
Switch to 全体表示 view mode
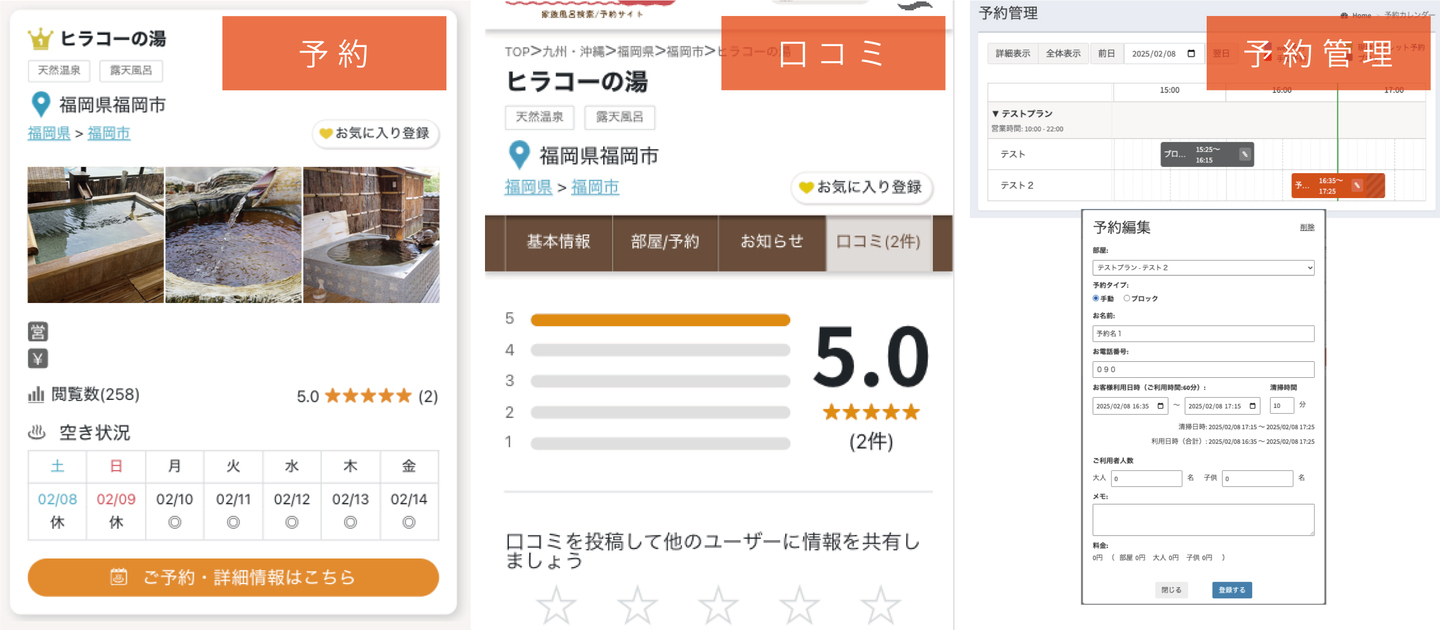coord(1063,54)
